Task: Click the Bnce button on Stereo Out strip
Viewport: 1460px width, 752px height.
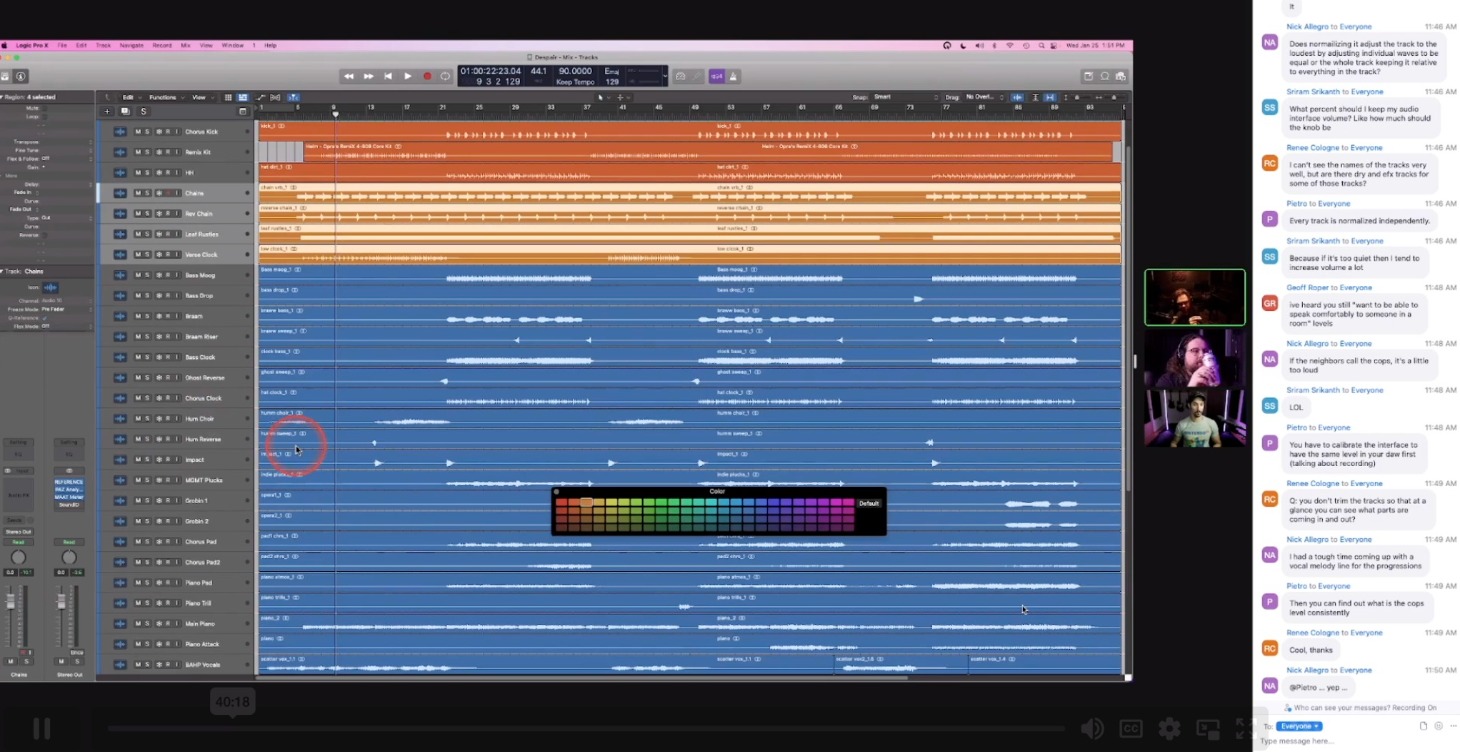Action: click(75, 652)
